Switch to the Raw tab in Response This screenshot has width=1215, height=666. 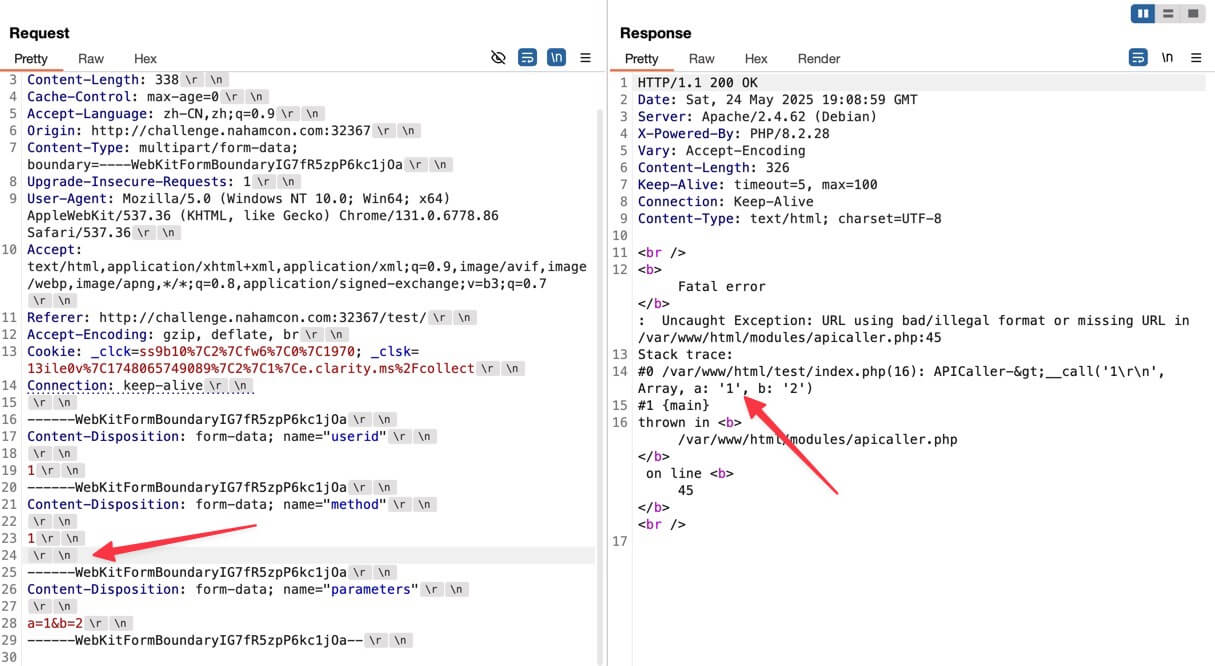pos(702,59)
